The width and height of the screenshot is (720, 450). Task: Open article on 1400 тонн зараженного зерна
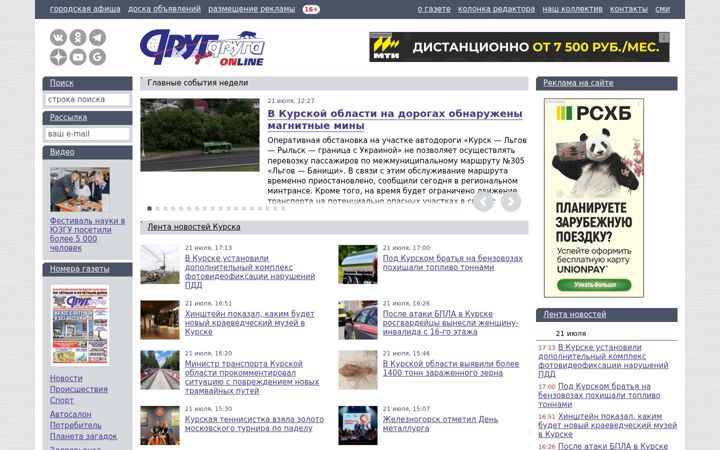pyautogui.click(x=451, y=368)
